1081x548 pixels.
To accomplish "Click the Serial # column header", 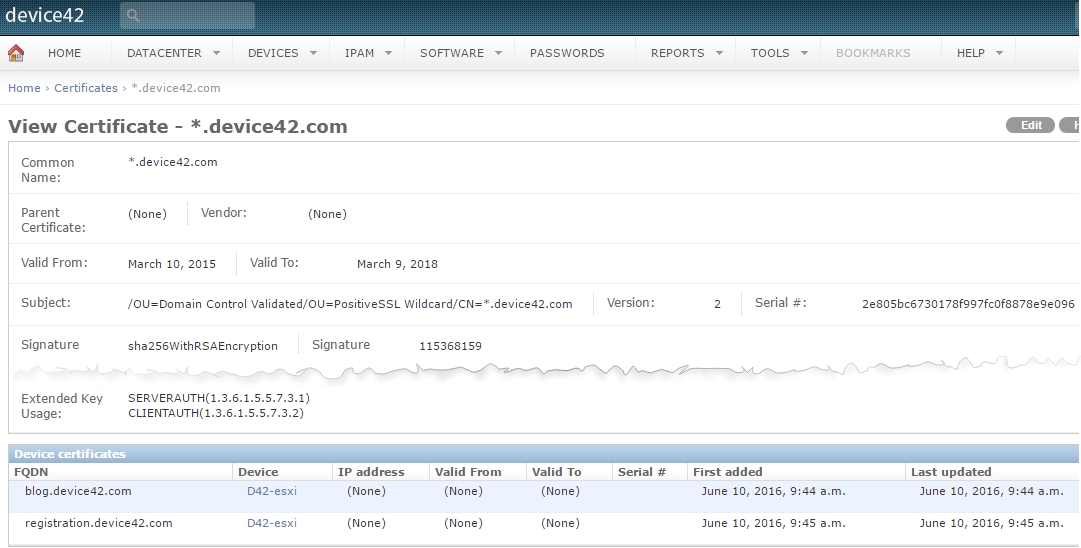I will point(642,472).
